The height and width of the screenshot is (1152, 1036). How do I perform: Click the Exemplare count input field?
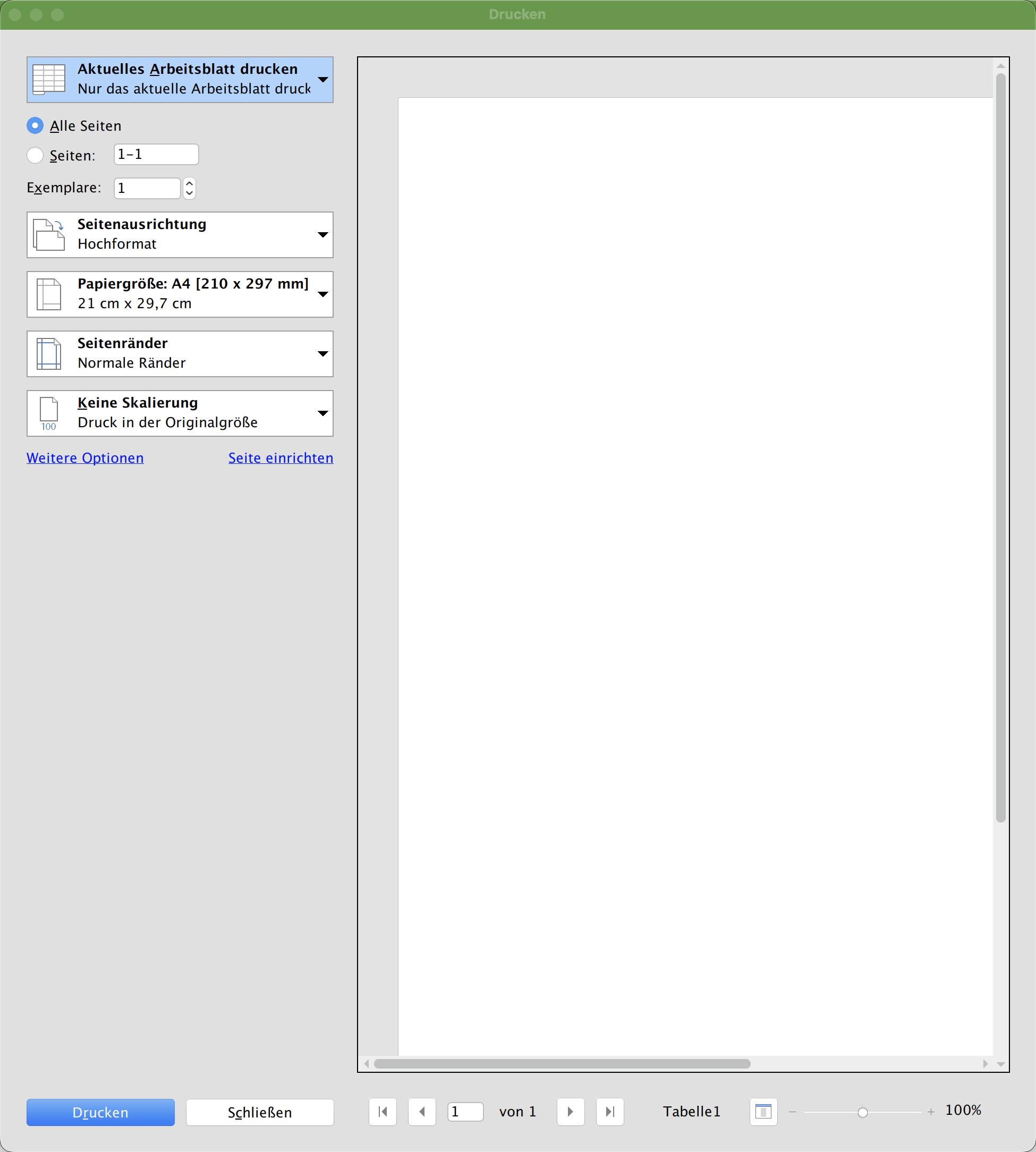[148, 188]
